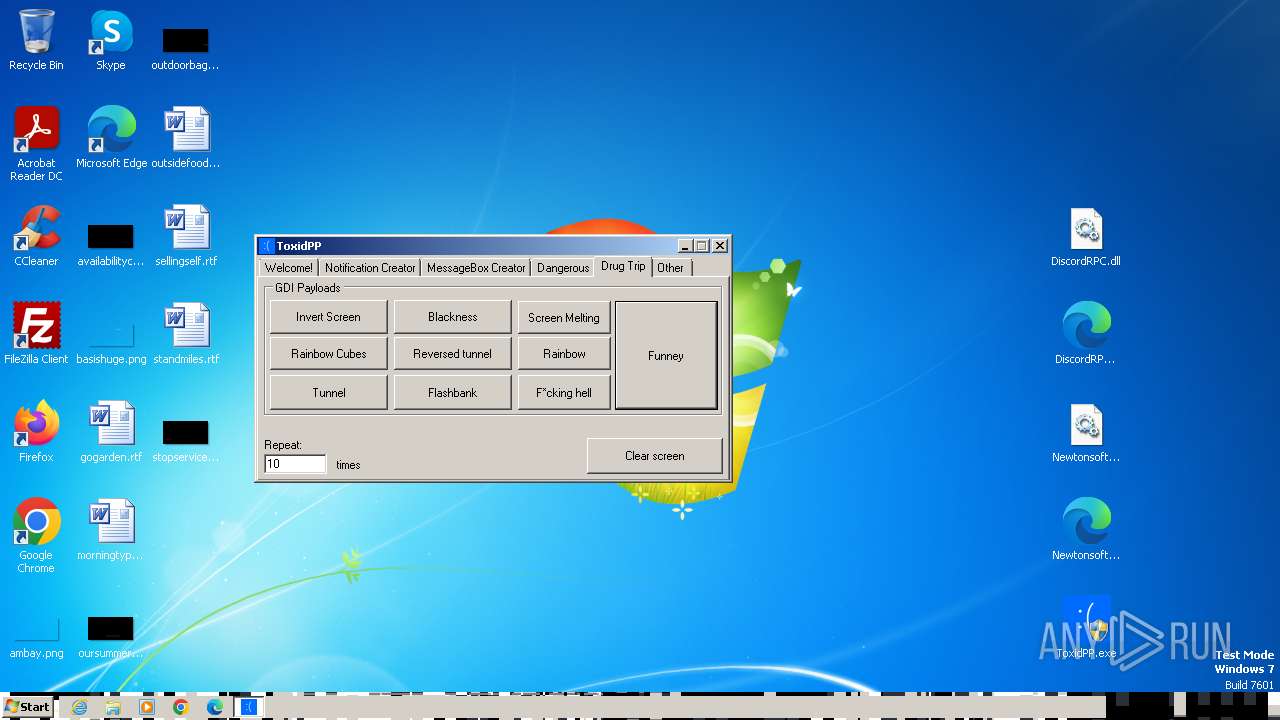Open the media player taskbar icon
1280x720 pixels.
point(147,707)
